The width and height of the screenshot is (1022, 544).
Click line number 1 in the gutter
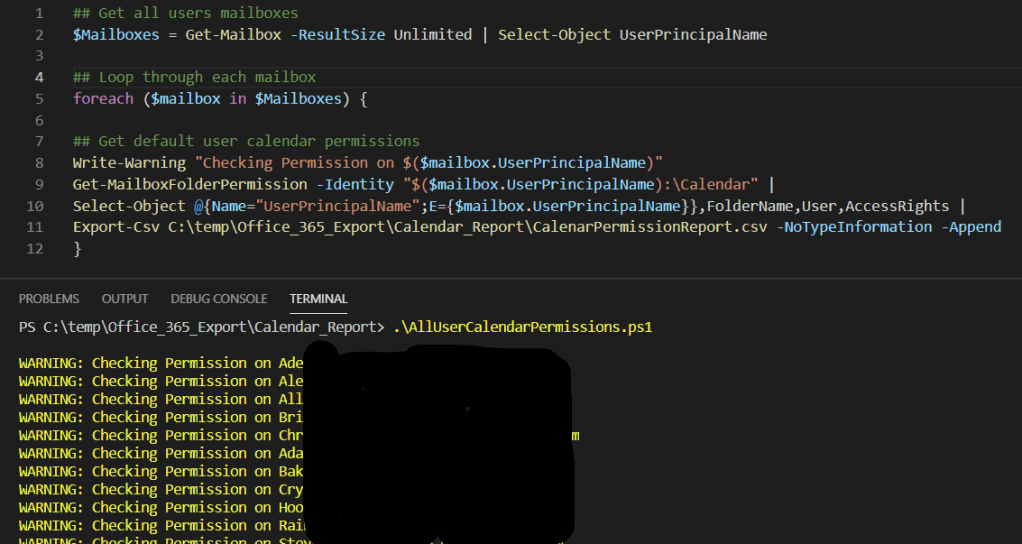point(38,13)
